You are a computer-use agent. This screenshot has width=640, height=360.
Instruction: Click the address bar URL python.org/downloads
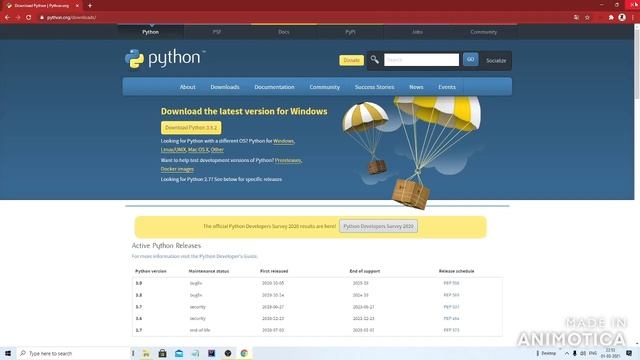click(x=71, y=18)
